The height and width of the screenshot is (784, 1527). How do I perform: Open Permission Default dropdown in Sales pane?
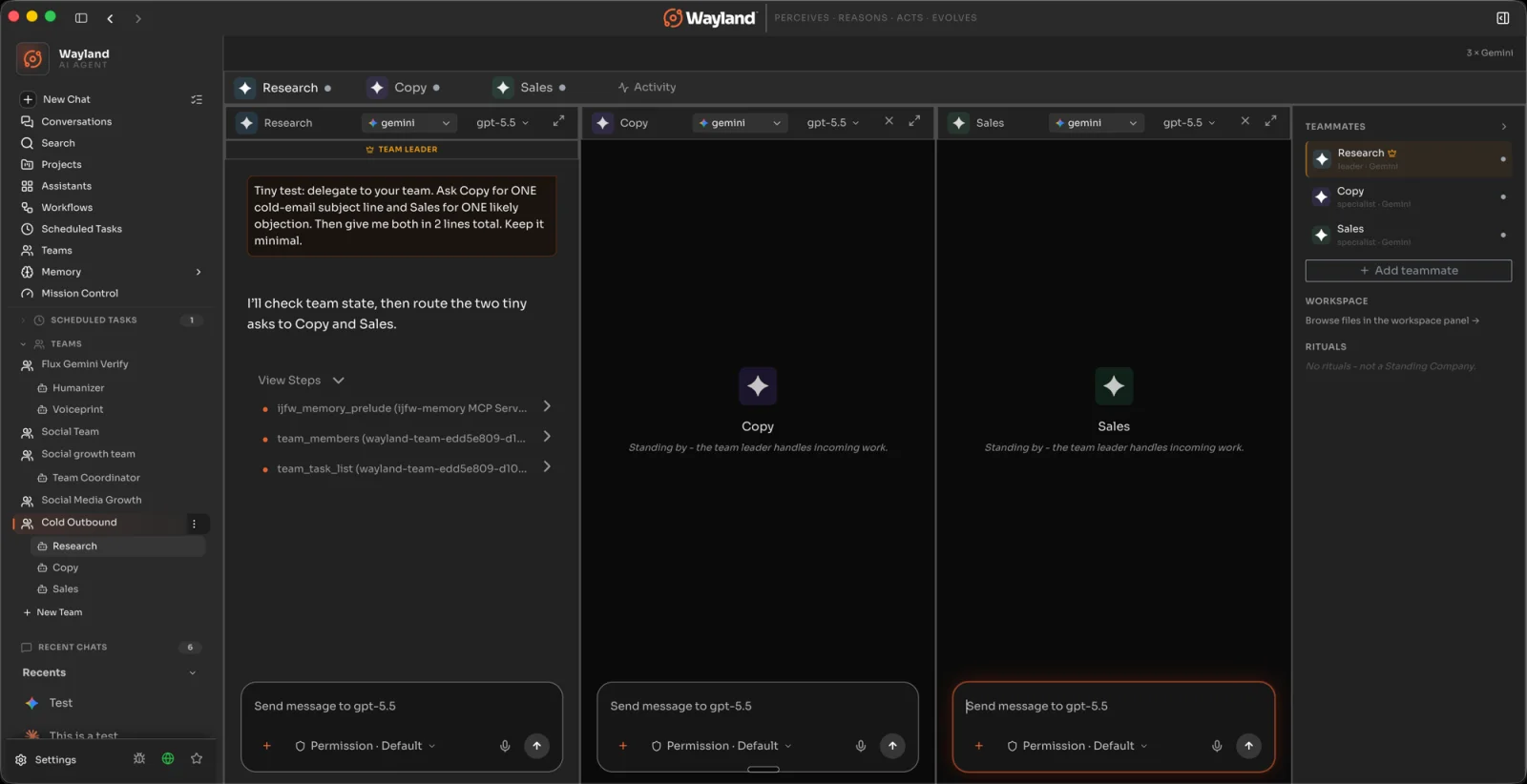[x=1077, y=746]
